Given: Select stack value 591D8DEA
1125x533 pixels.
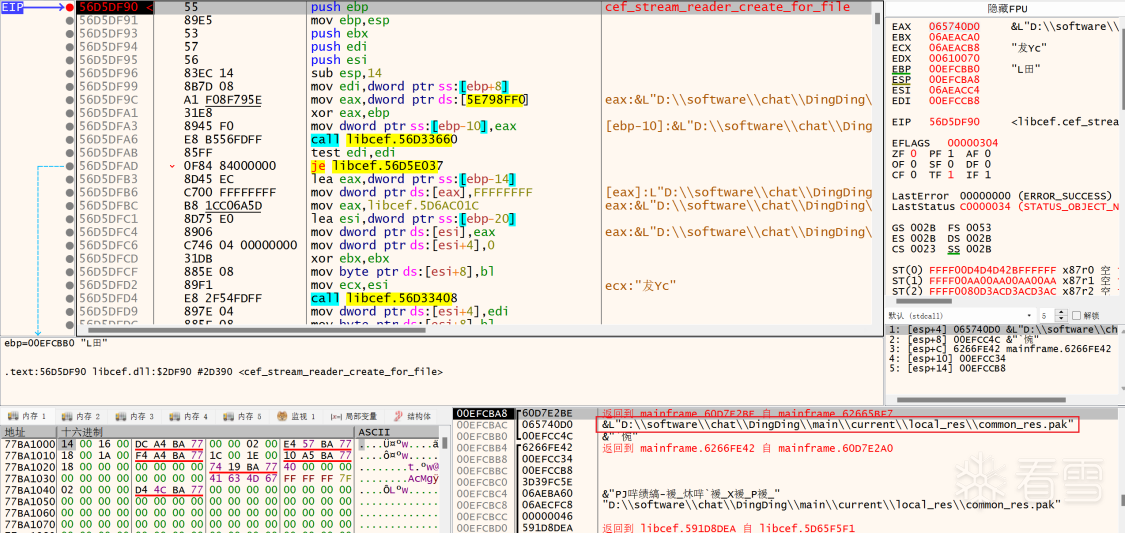Looking at the screenshot, I should [x=547, y=528].
